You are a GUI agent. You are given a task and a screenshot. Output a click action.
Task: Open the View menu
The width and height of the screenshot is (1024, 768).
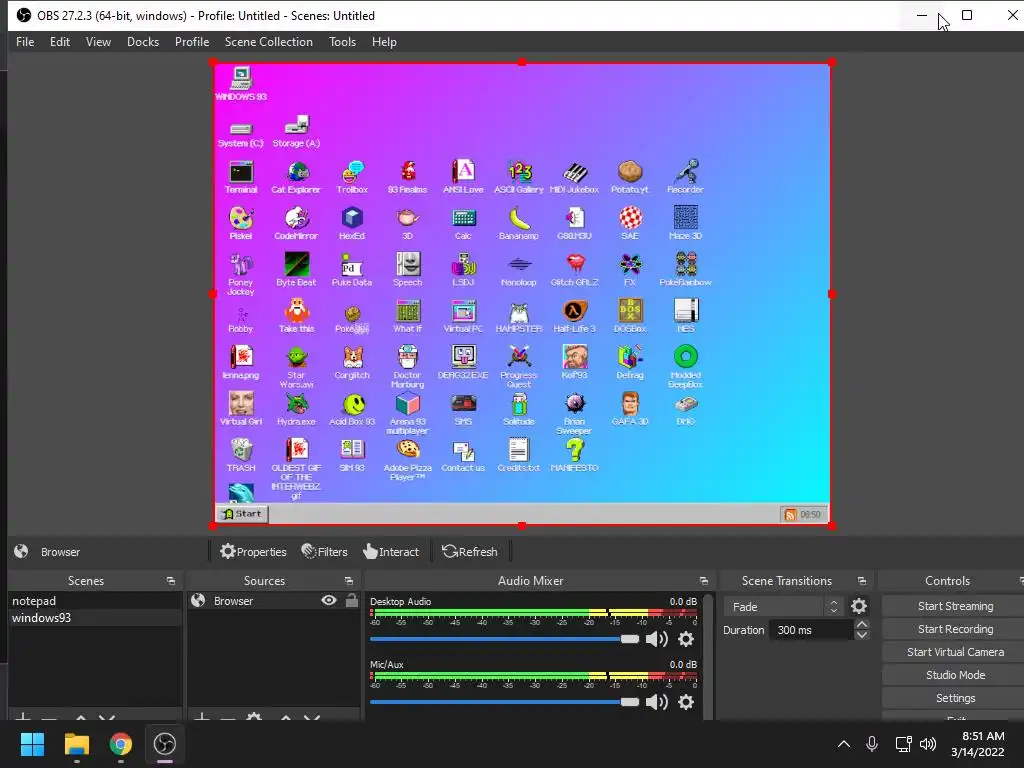[x=98, y=42]
